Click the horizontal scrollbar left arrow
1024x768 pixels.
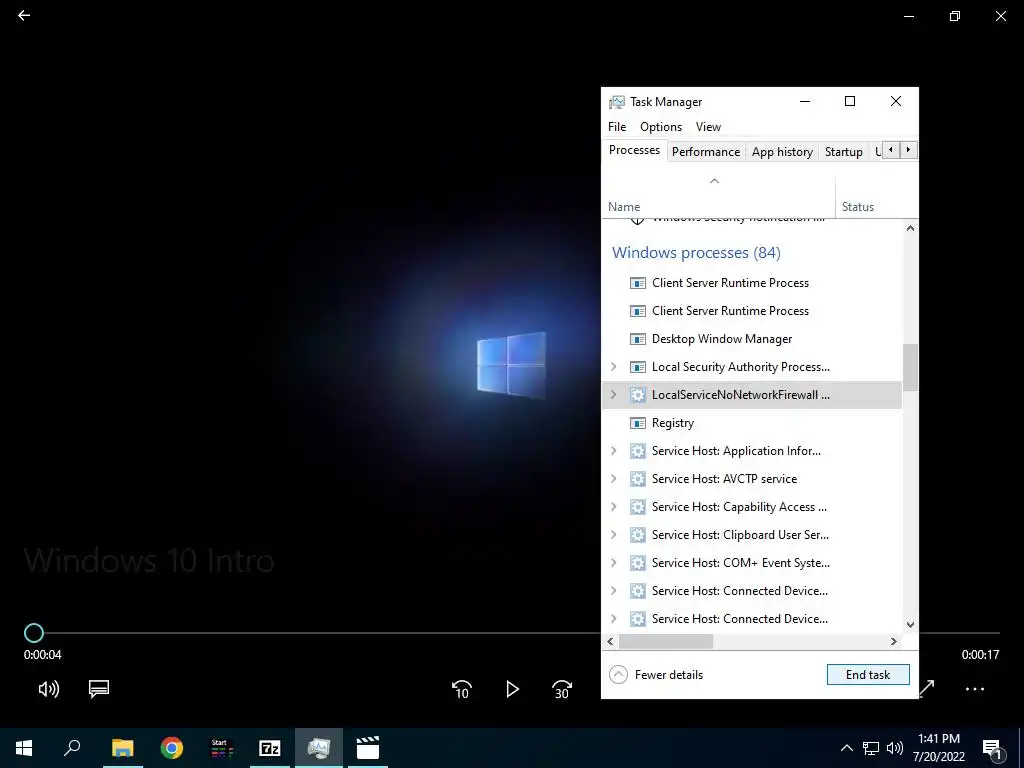point(610,642)
